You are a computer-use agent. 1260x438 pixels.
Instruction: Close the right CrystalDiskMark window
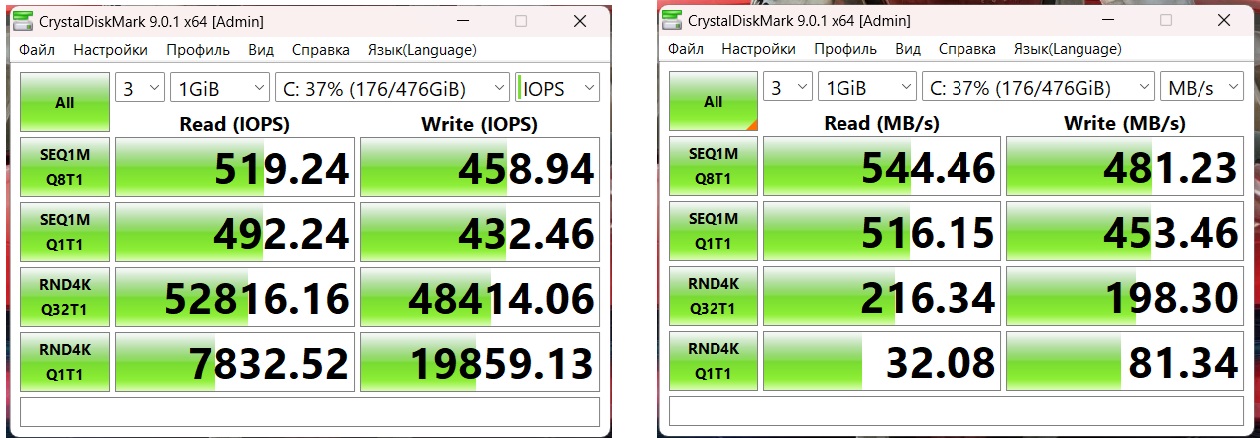[1224, 19]
